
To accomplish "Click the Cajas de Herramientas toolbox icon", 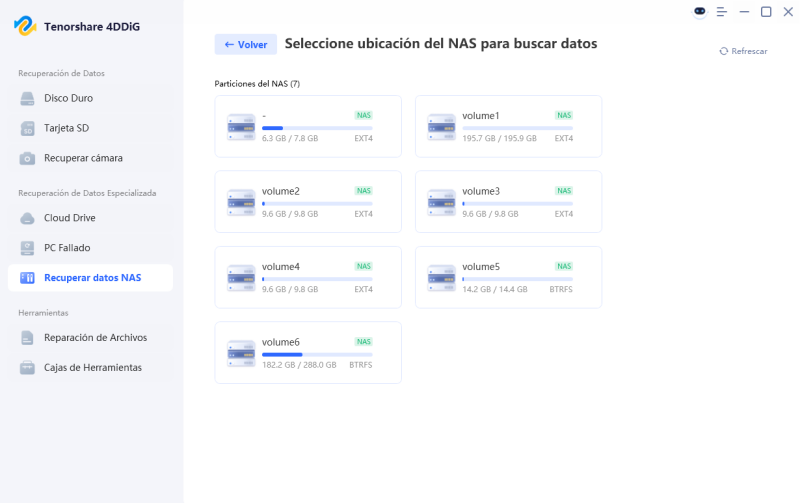I will coord(28,368).
